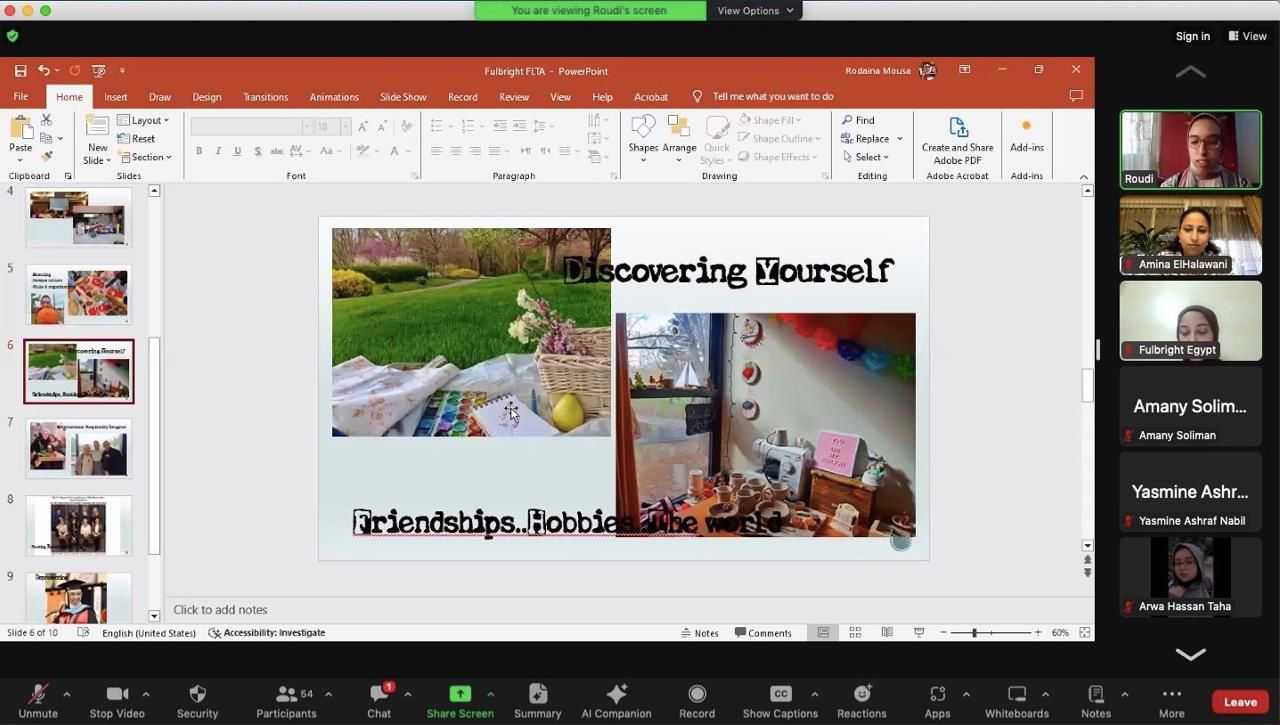Expand the View Options dropdown
The width and height of the screenshot is (1280, 725).
click(754, 11)
